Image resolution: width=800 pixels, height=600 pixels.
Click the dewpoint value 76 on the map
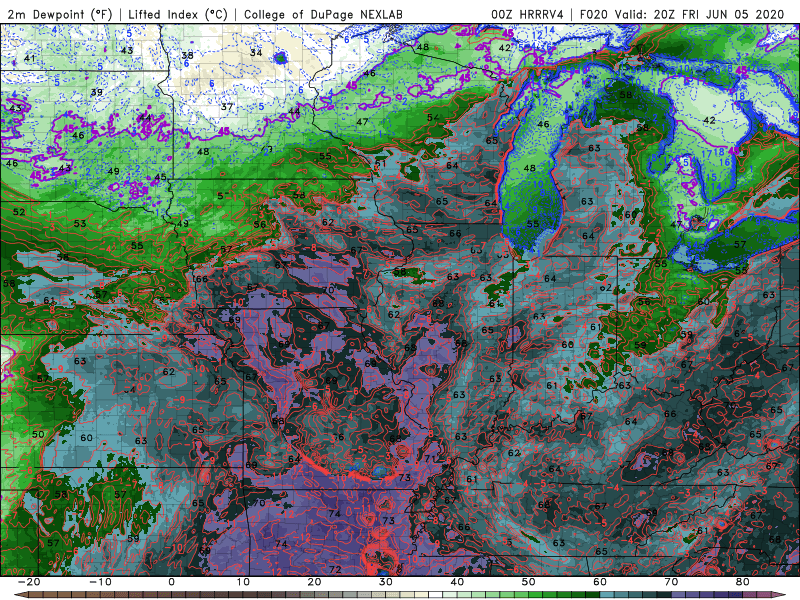pyautogui.click(x=338, y=437)
